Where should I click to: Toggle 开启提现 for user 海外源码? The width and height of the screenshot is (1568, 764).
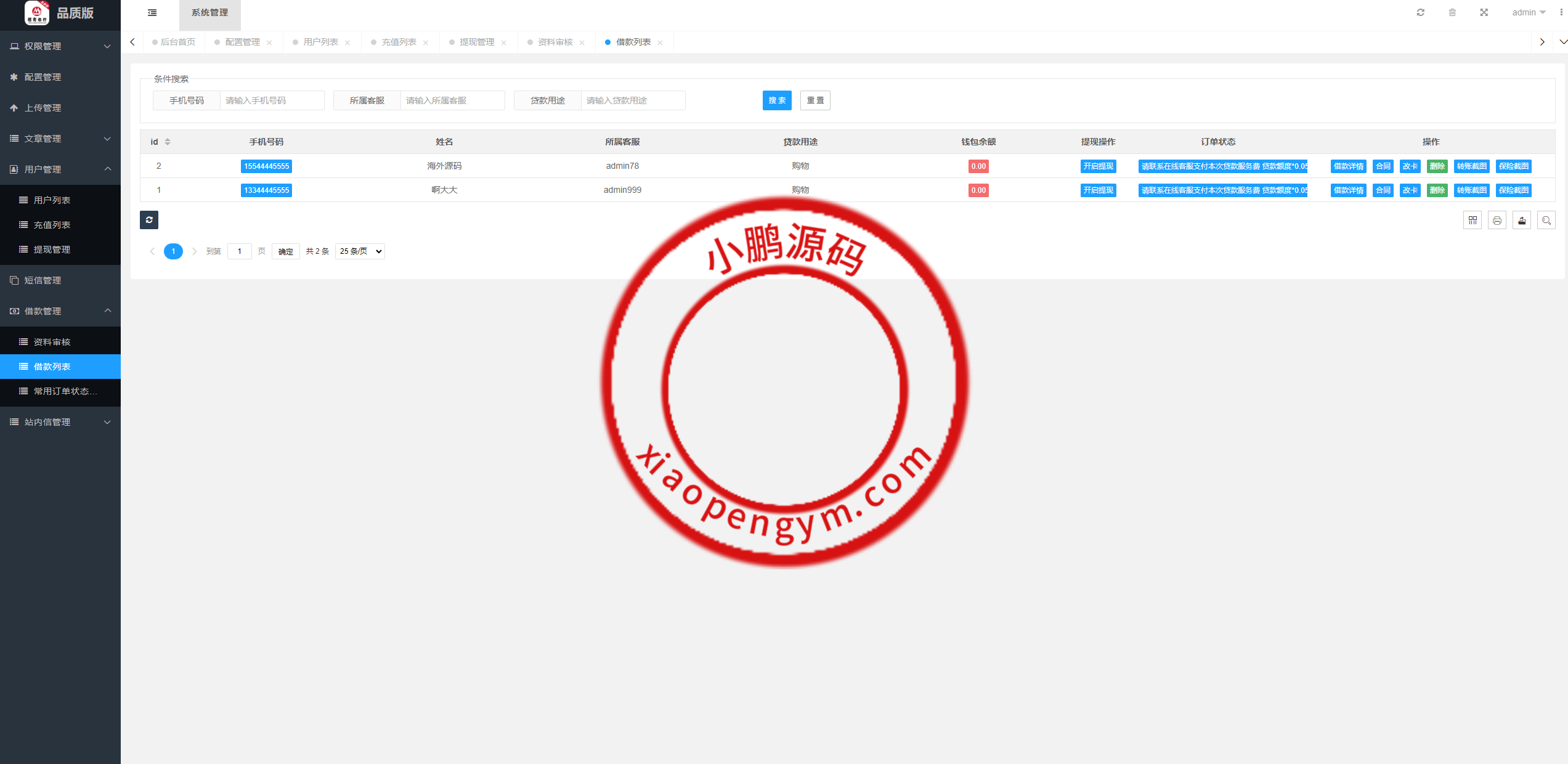point(1098,166)
